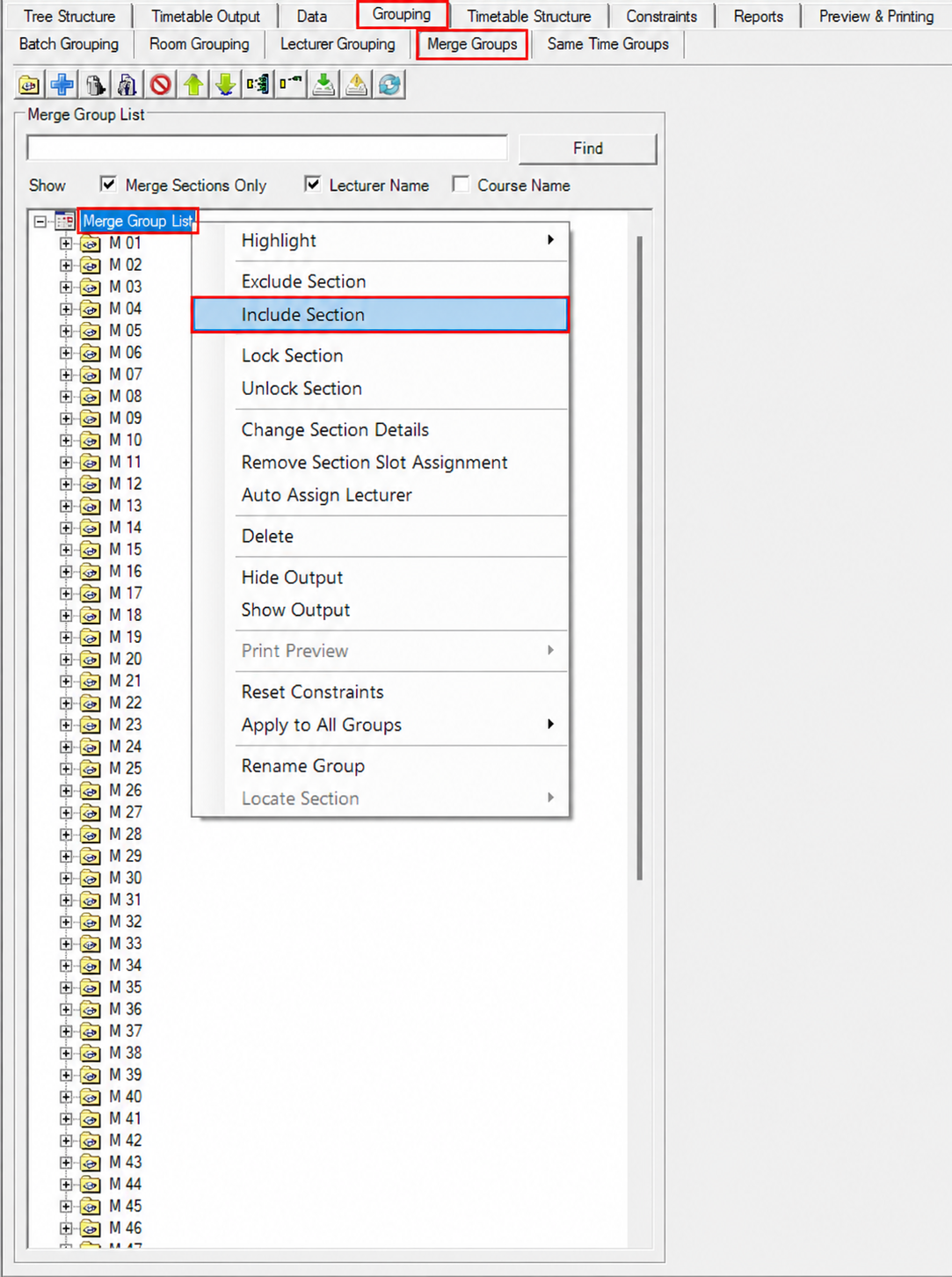This screenshot has width=952, height=1277.
Task: Click the Merge Group List root icon
Action: [x=65, y=221]
